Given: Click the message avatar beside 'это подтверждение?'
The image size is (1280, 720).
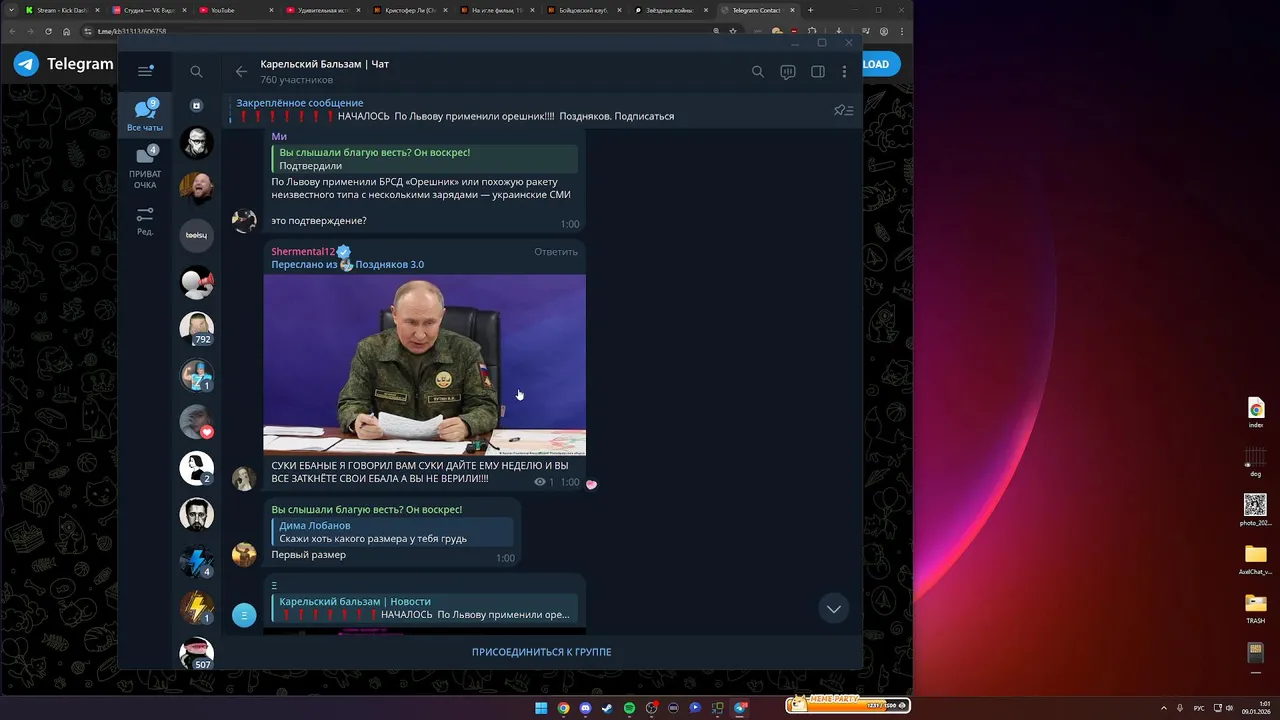Looking at the screenshot, I should (244, 220).
